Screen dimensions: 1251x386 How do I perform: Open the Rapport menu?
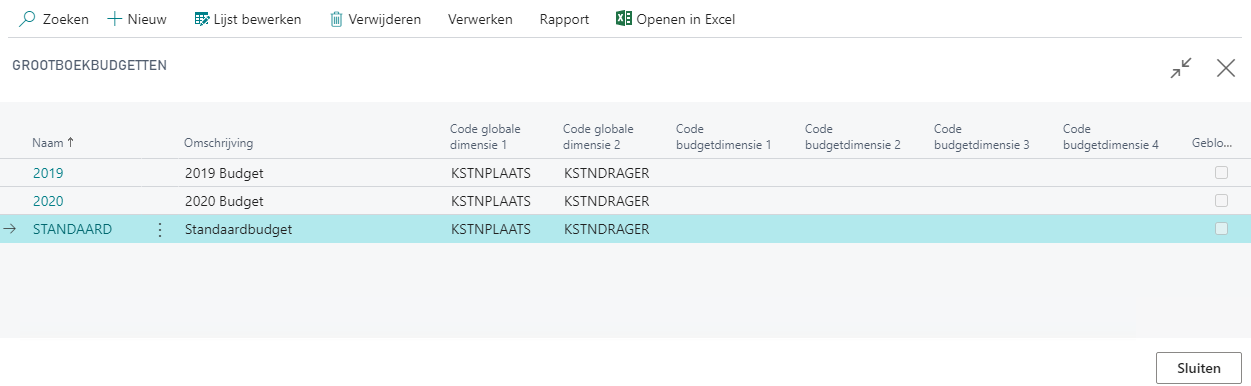pos(564,19)
